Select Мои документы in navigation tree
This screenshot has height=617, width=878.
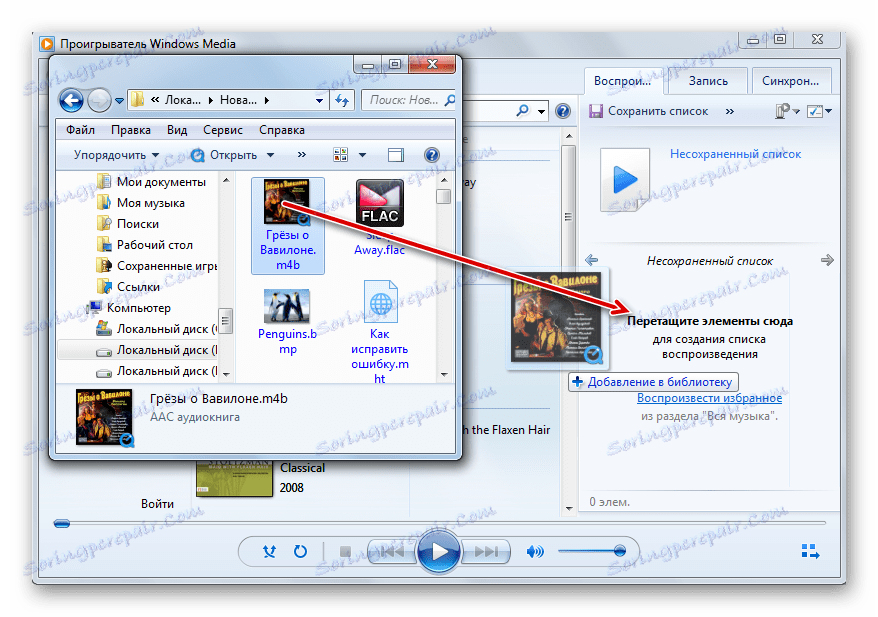click(x=151, y=182)
